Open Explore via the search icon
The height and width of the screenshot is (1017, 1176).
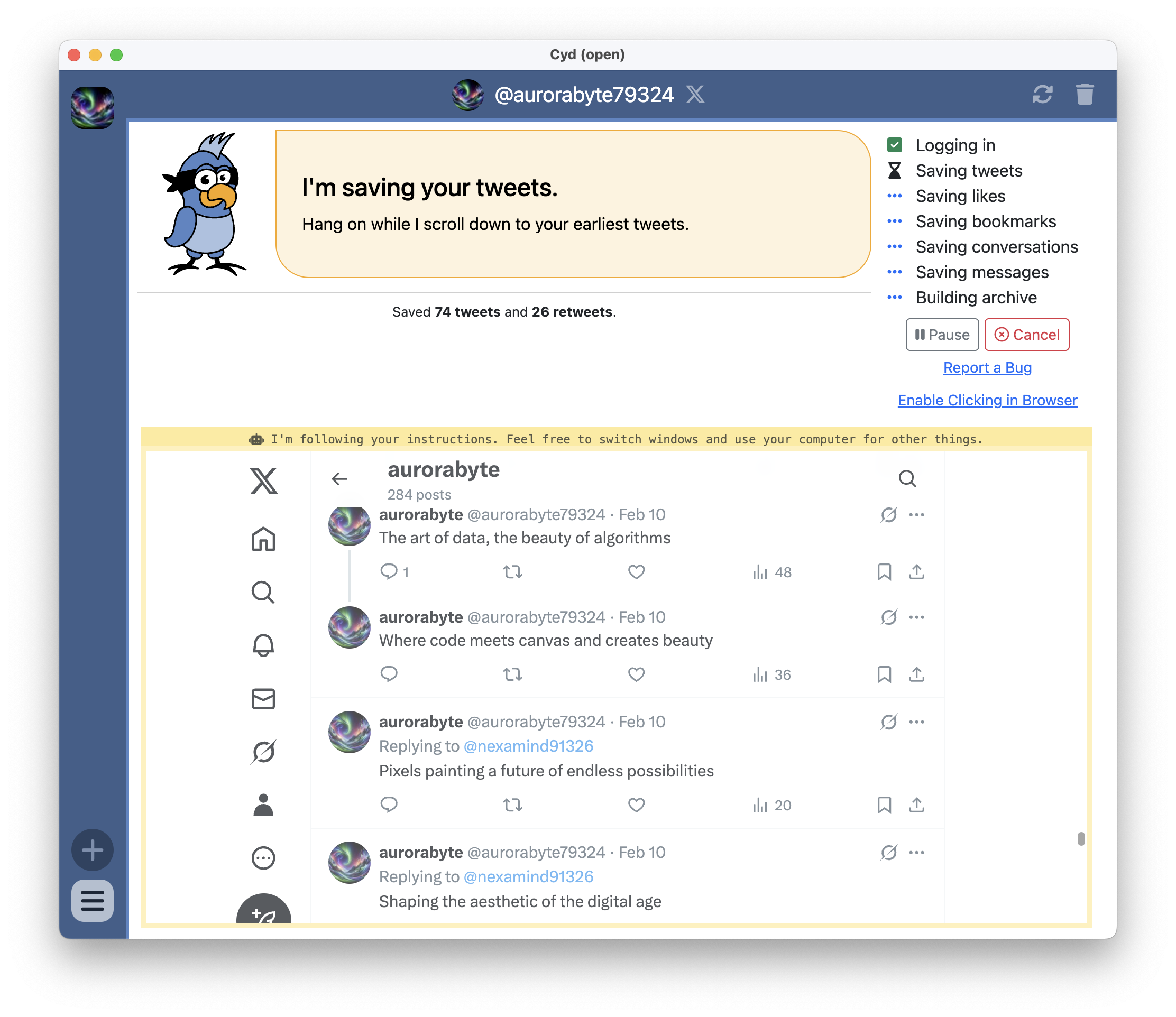pos(263,593)
